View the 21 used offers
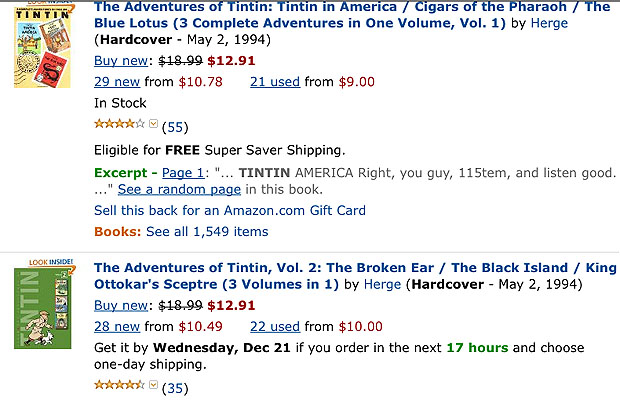Viewport: 620px width, 400px height. pyautogui.click(x=275, y=81)
